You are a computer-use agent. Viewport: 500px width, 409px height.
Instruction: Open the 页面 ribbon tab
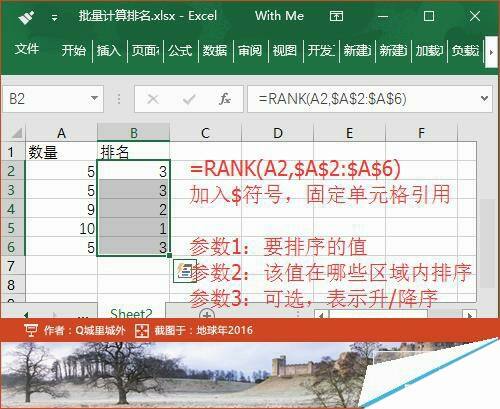pos(145,50)
